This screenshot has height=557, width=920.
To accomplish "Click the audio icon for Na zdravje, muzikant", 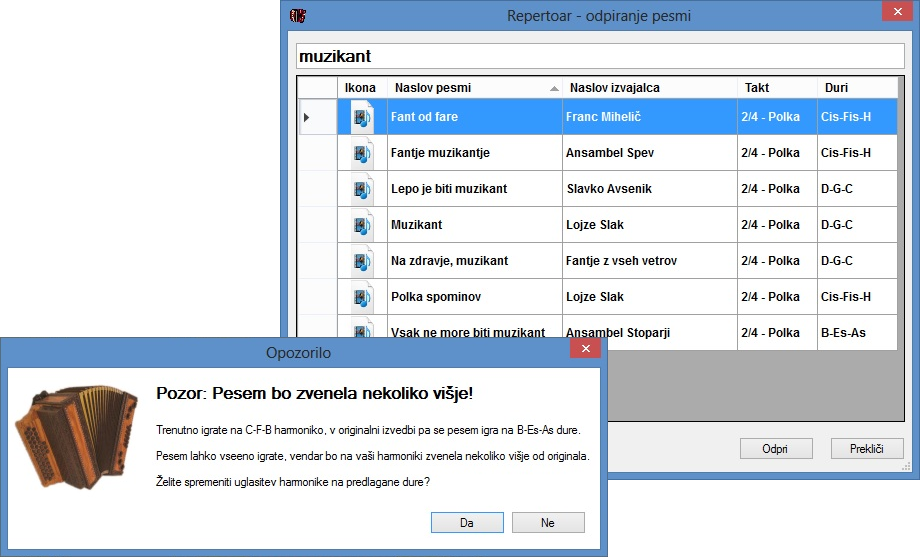I will 361,261.
